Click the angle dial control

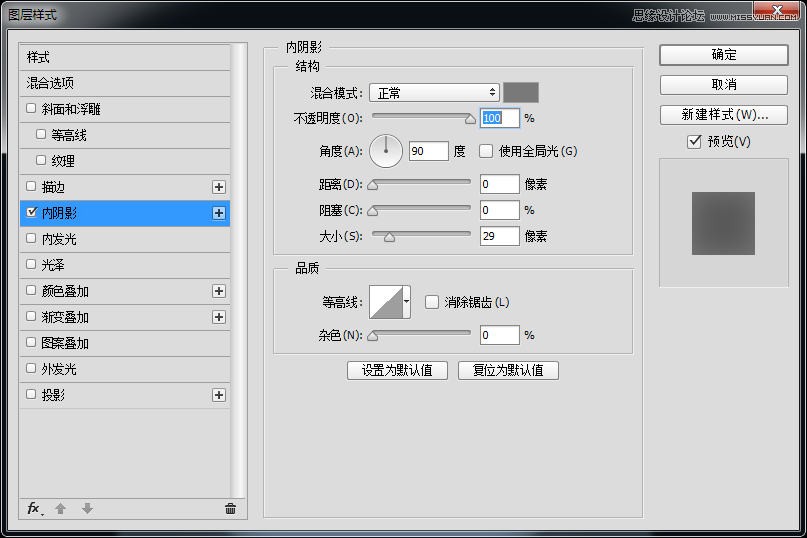[x=386, y=151]
